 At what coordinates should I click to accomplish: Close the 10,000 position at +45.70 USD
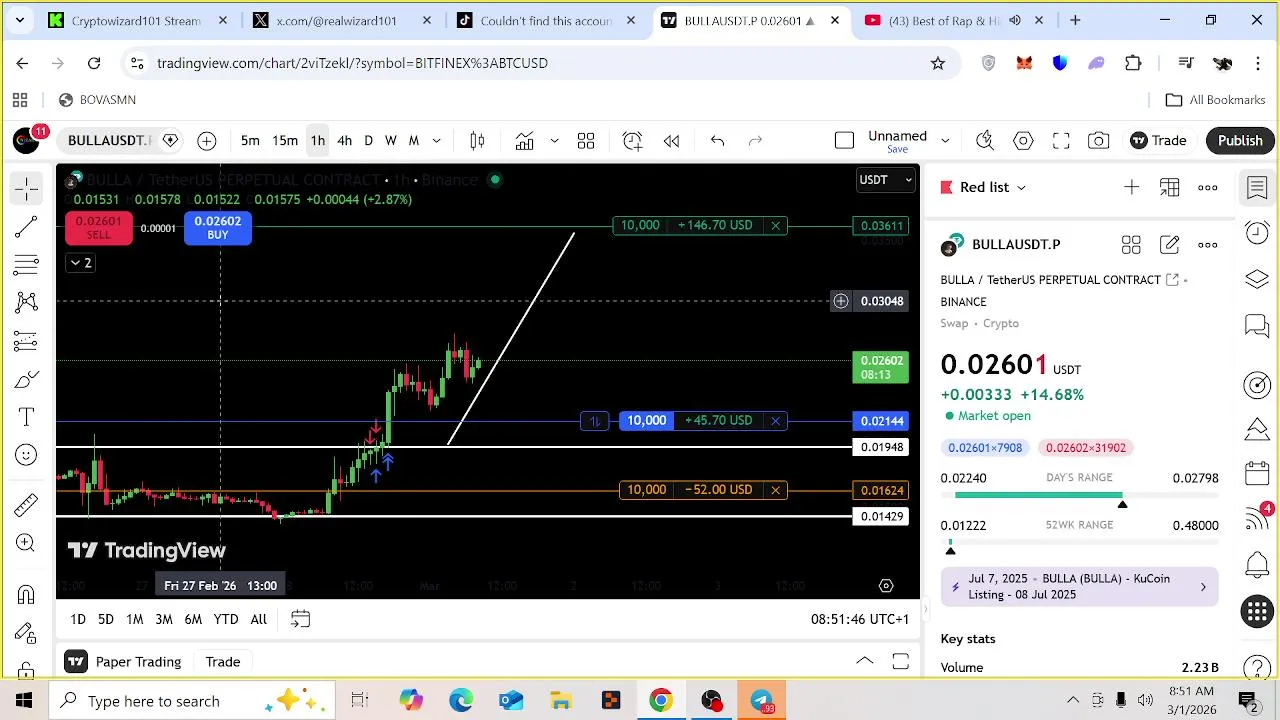(775, 421)
